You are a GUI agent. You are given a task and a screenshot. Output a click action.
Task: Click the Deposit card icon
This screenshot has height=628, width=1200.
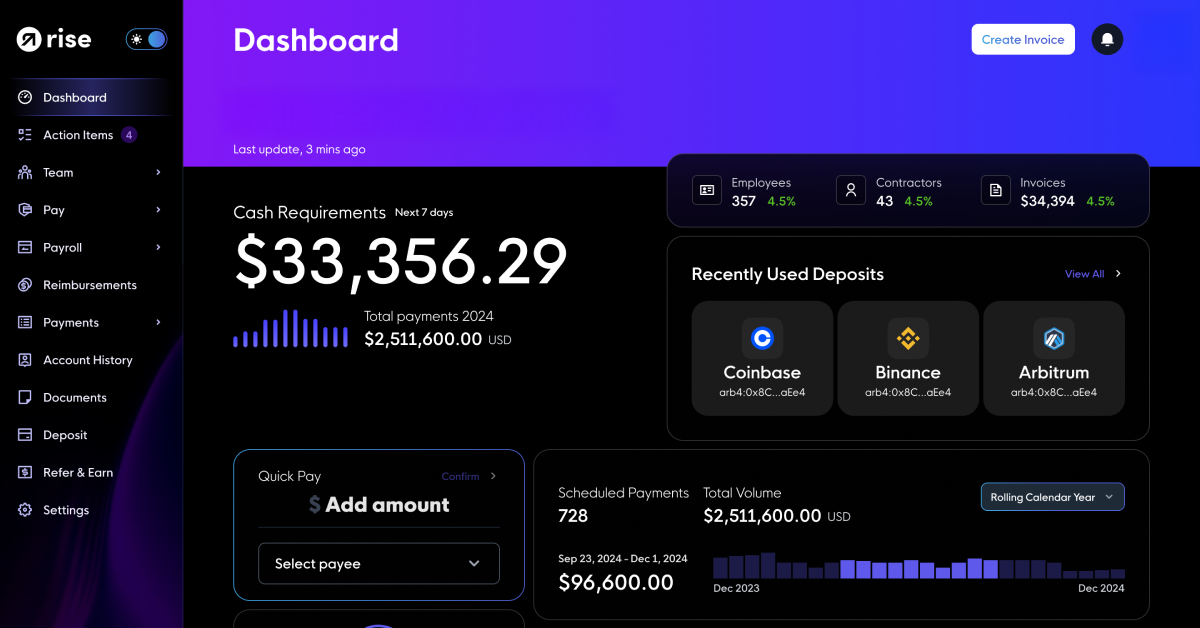(25, 435)
